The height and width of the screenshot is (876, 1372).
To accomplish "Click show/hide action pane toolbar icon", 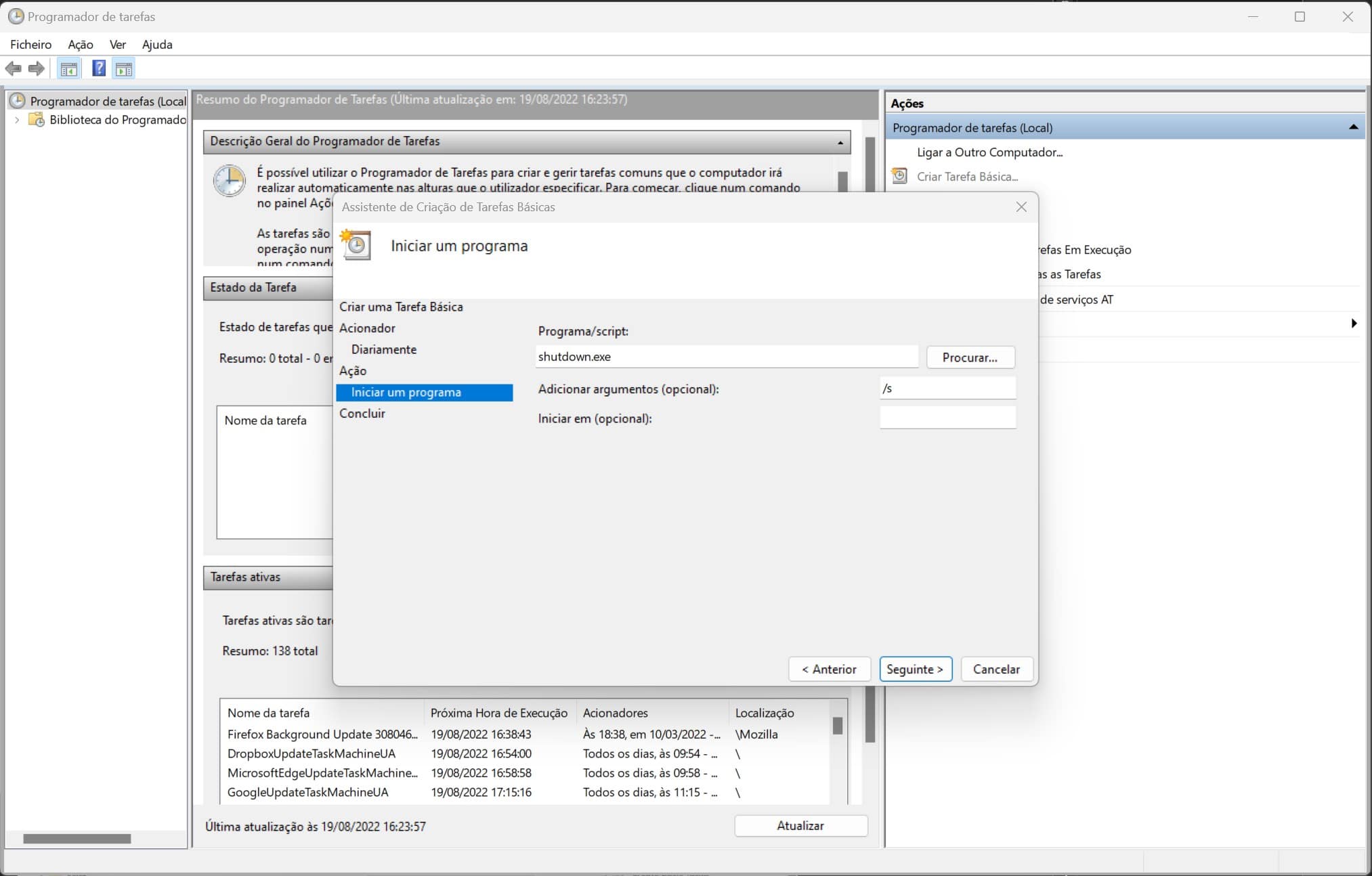I will pos(123,68).
